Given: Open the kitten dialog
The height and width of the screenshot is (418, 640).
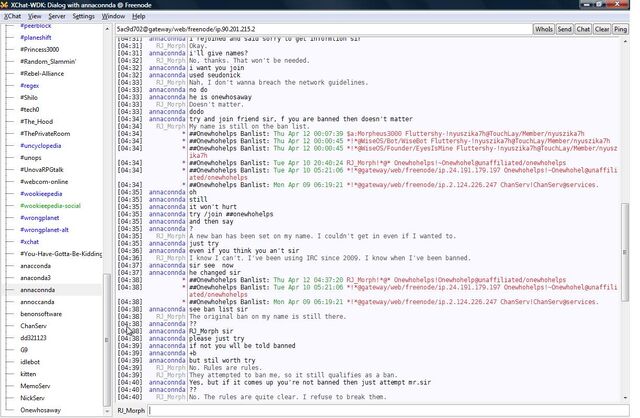Looking at the screenshot, I should coord(28,374).
